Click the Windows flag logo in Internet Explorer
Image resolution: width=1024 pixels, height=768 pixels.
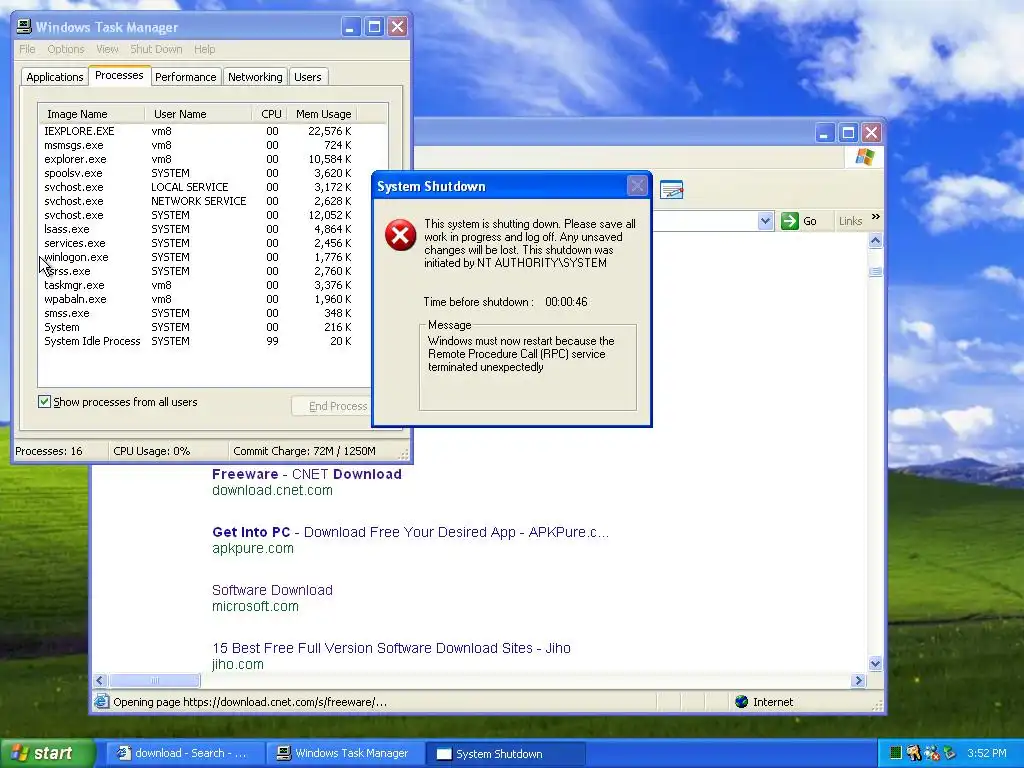coord(865,157)
